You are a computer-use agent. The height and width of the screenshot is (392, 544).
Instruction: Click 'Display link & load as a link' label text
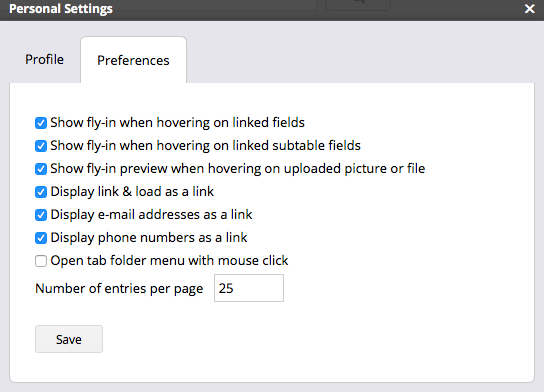[132, 192]
